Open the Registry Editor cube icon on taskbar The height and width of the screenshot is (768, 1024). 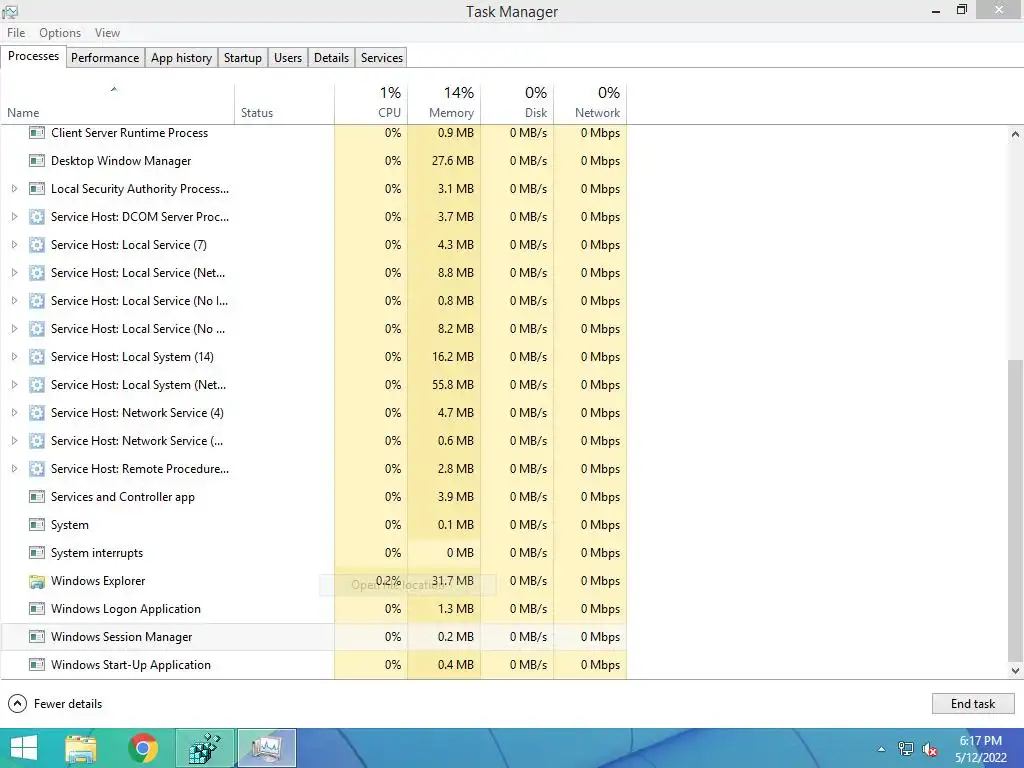coord(204,748)
